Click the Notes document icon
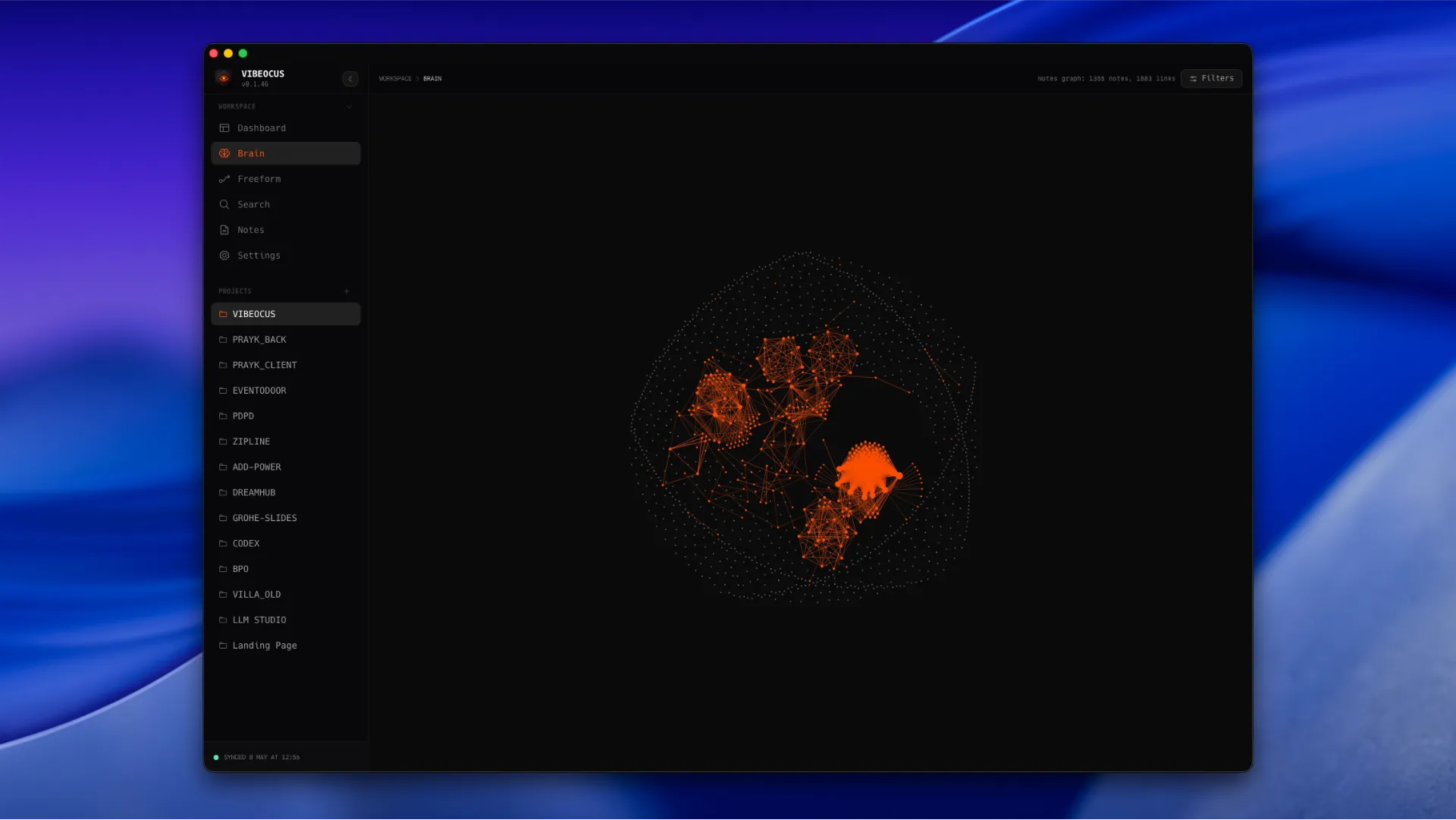 (x=224, y=230)
